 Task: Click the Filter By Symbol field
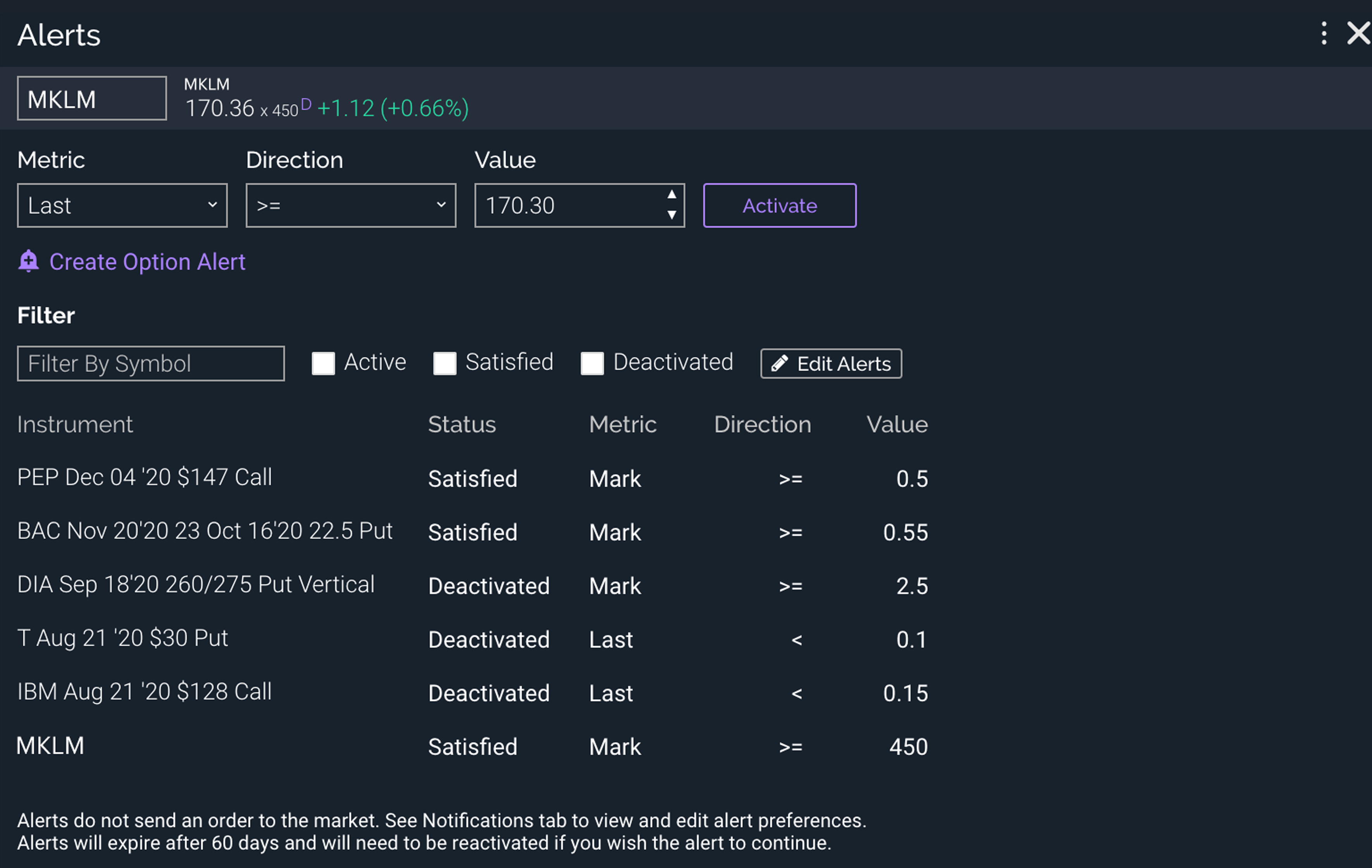click(x=150, y=363)
